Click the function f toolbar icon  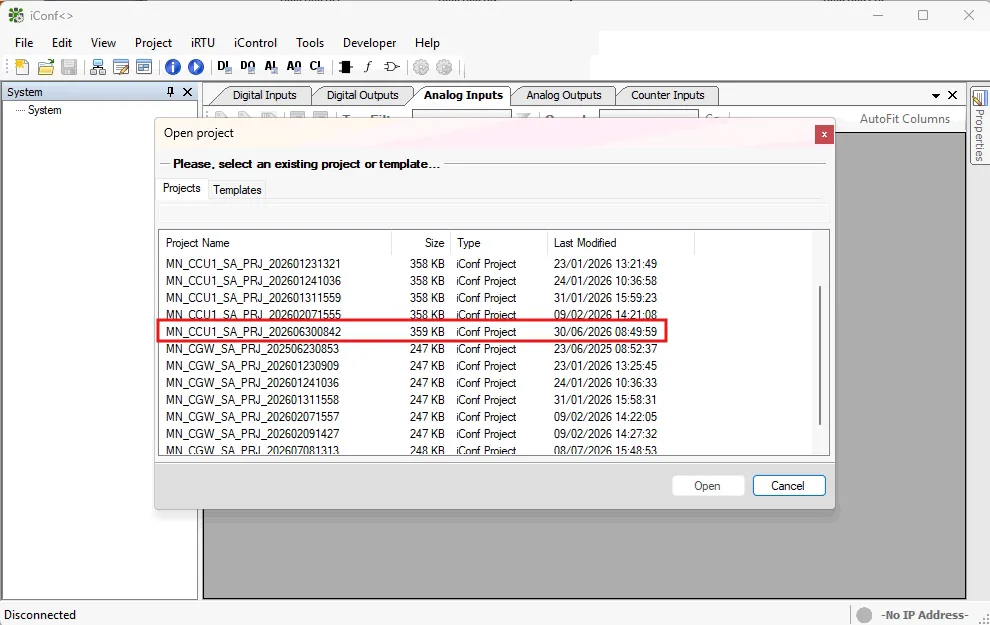[x=368, y=67]
